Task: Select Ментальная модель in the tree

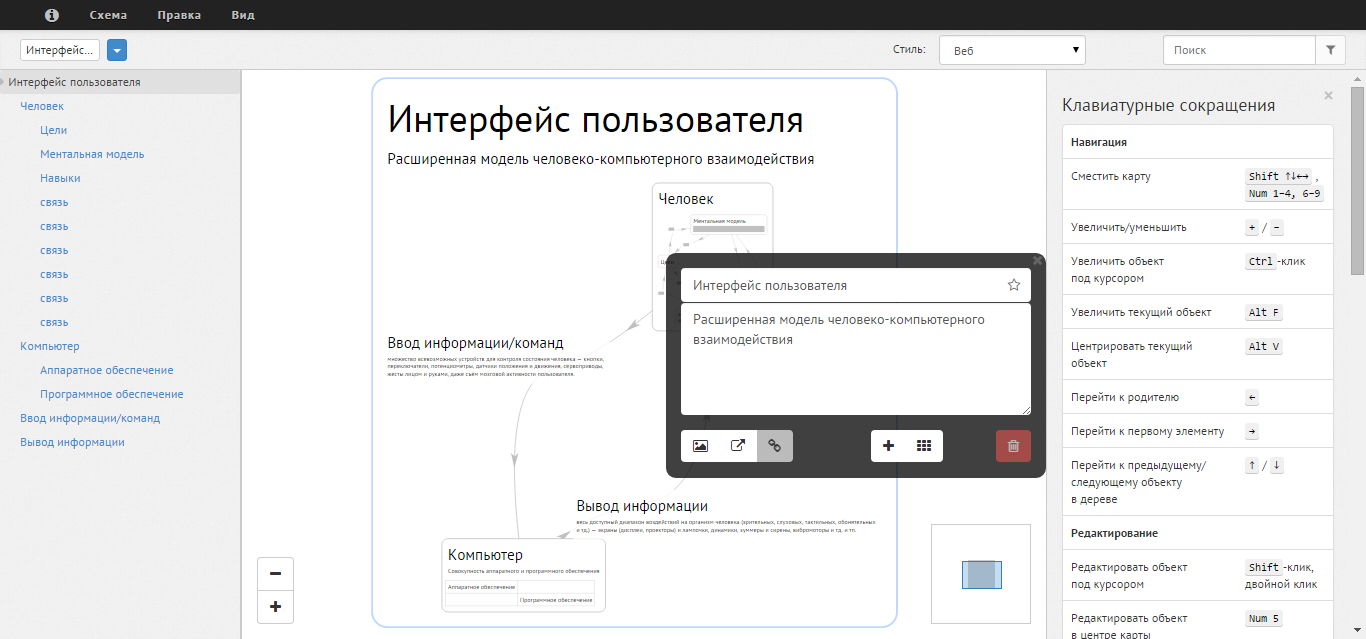Action: (x=92, y=154)
